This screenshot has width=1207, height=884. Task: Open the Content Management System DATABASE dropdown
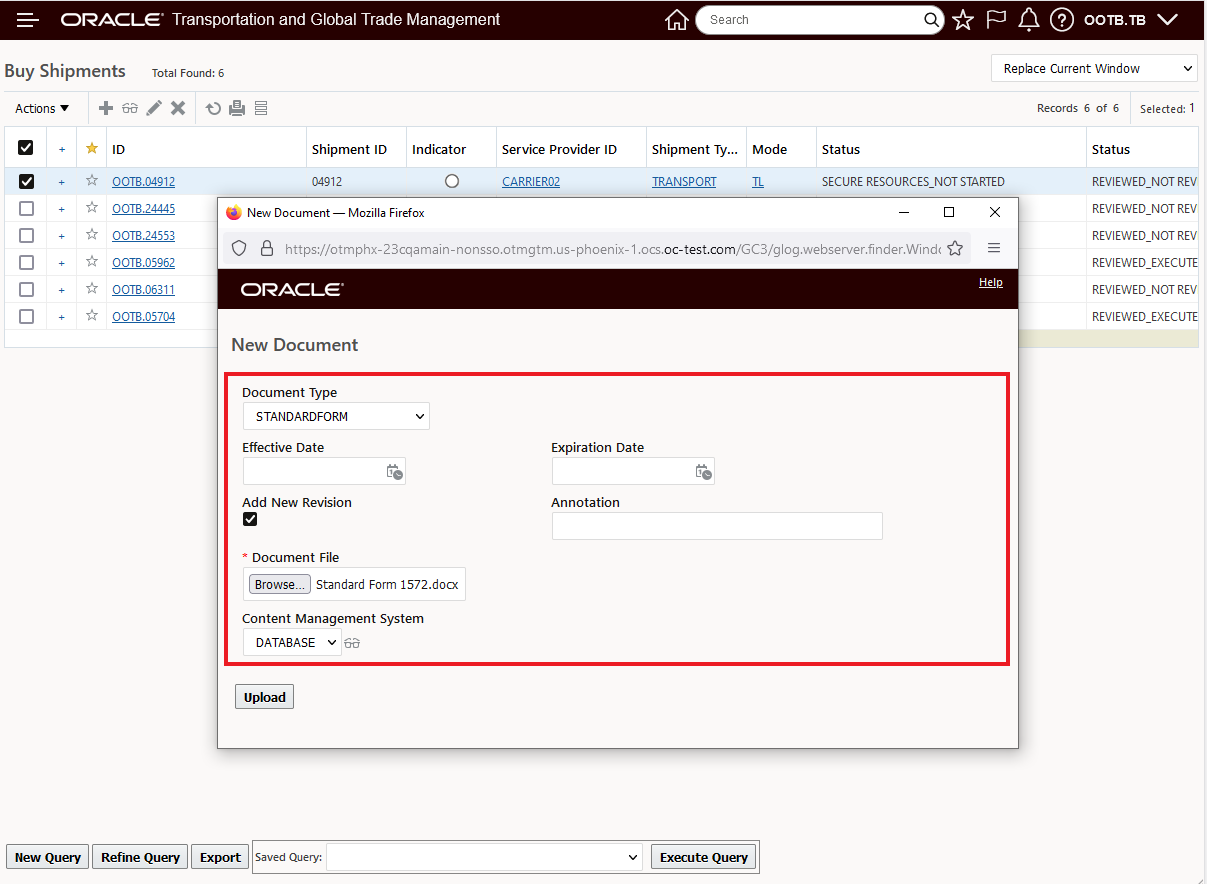tap(292, 643)
